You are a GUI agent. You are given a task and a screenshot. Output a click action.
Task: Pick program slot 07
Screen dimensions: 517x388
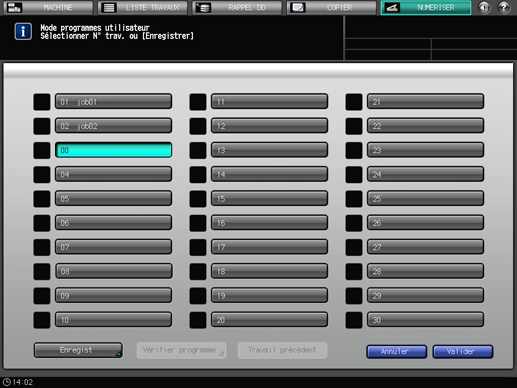[113, 247]
